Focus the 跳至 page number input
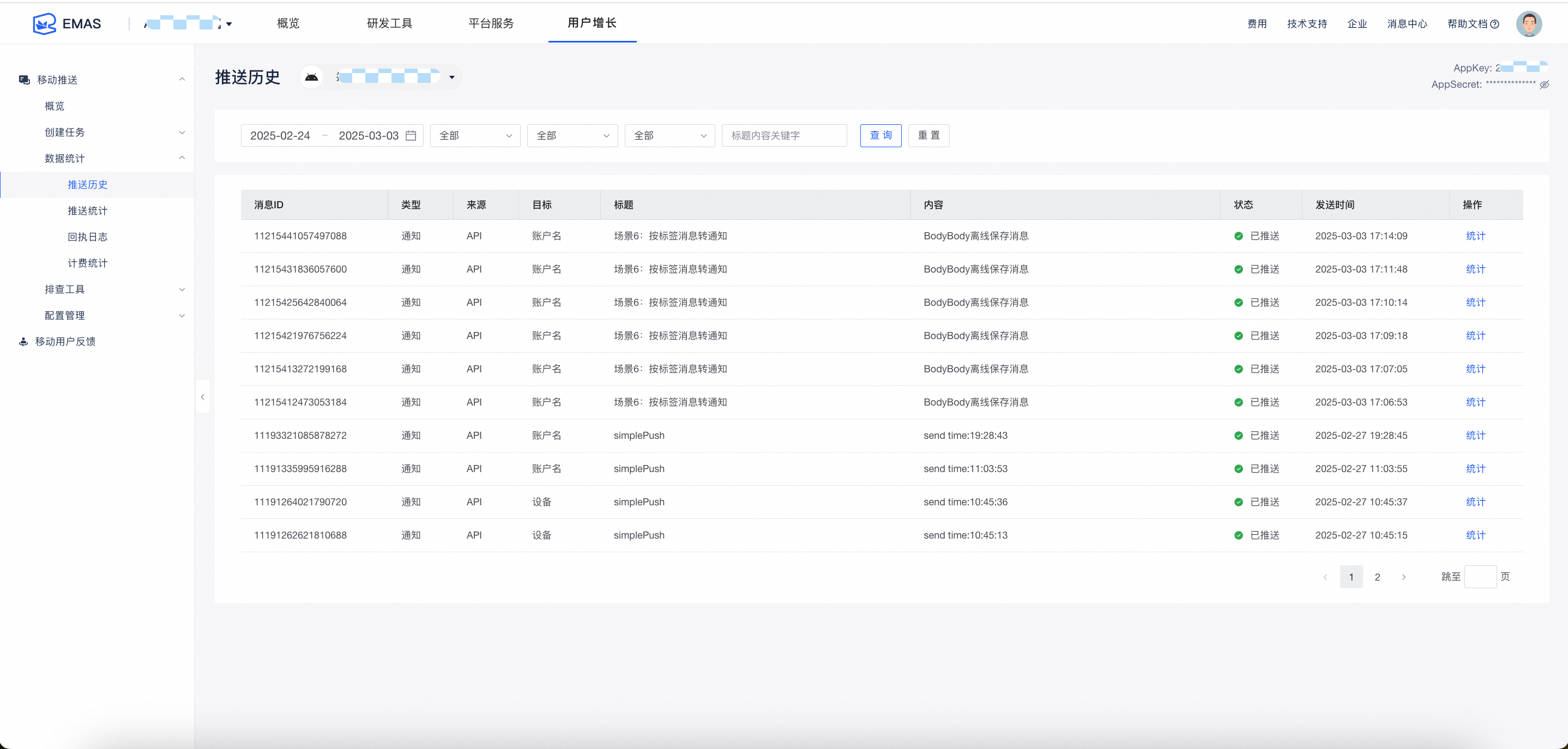1568x749 pixels. point(1480,577)
